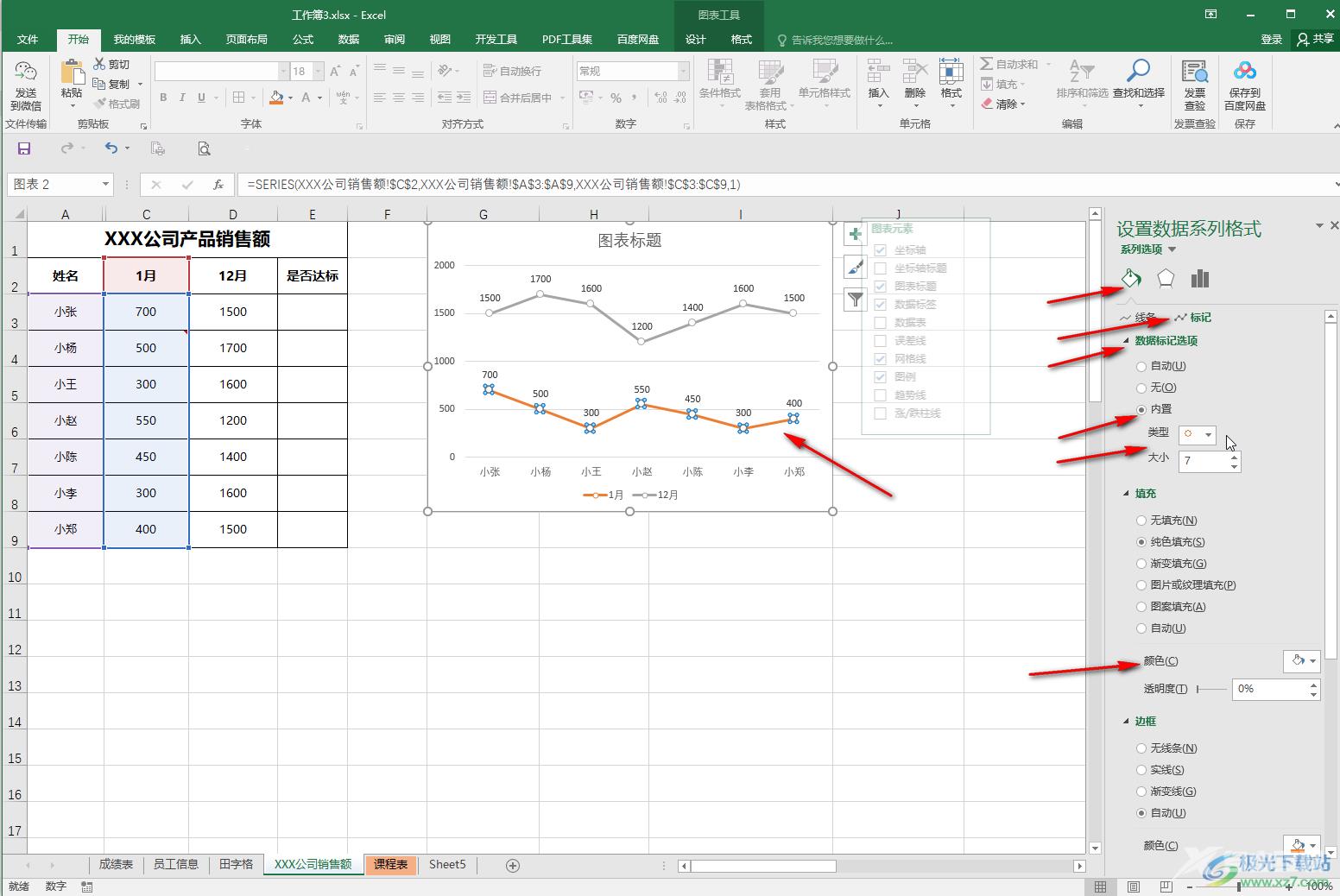Select None marker option radio
This screenshot has width=1340, height=896.
pyautogui.click(x=1141, y=388)
